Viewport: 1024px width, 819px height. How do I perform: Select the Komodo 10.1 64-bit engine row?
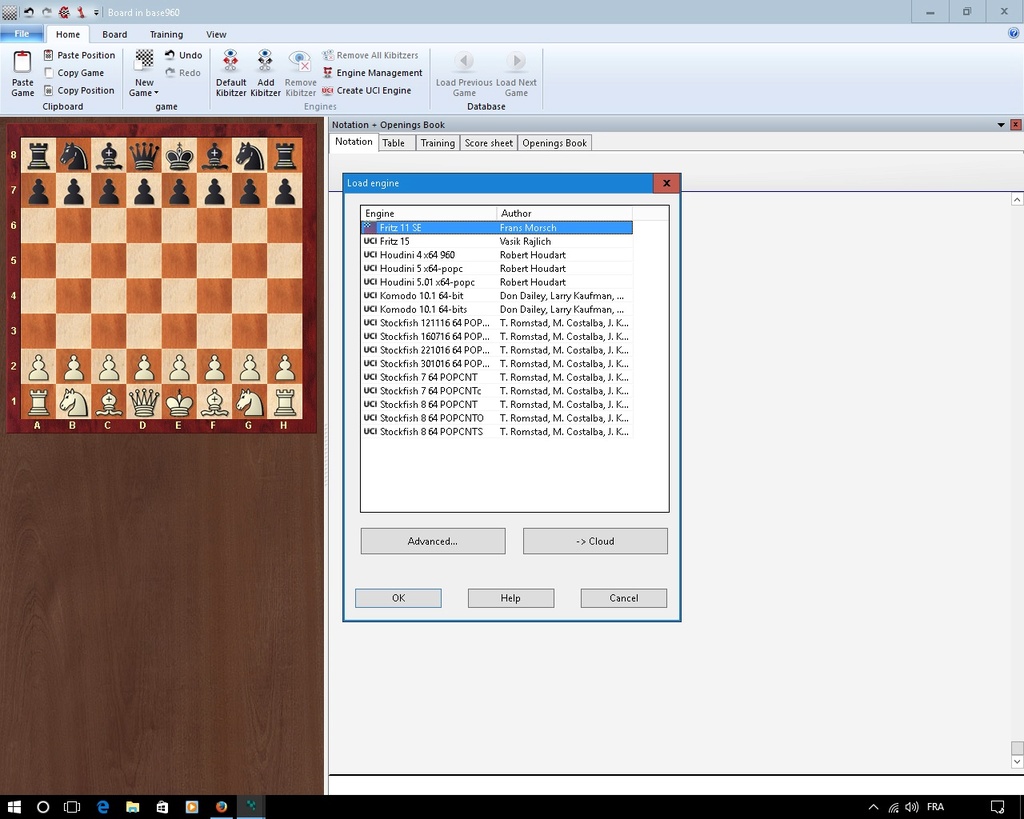pyautogui.click(x=497, y=296)
